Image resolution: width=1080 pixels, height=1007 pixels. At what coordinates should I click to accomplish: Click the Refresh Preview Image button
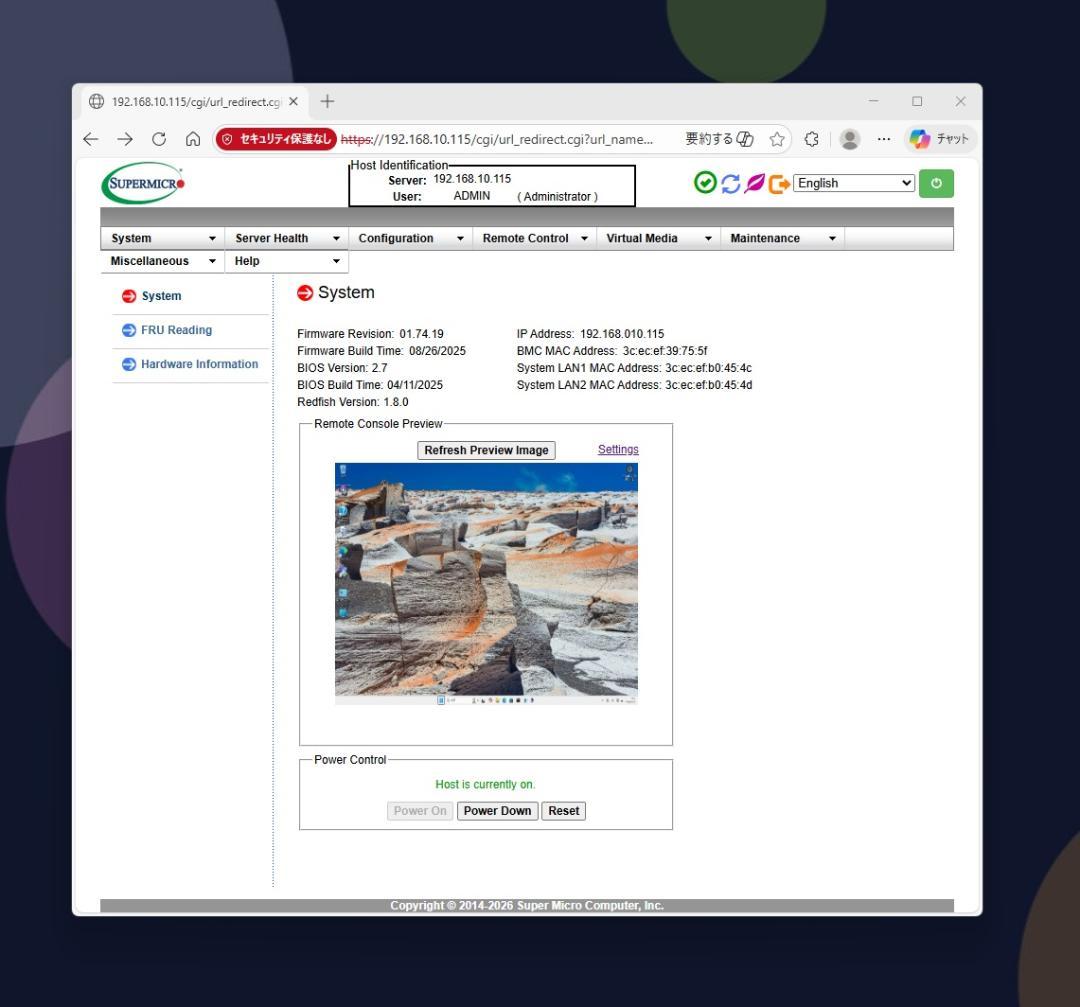coord(486,450)
